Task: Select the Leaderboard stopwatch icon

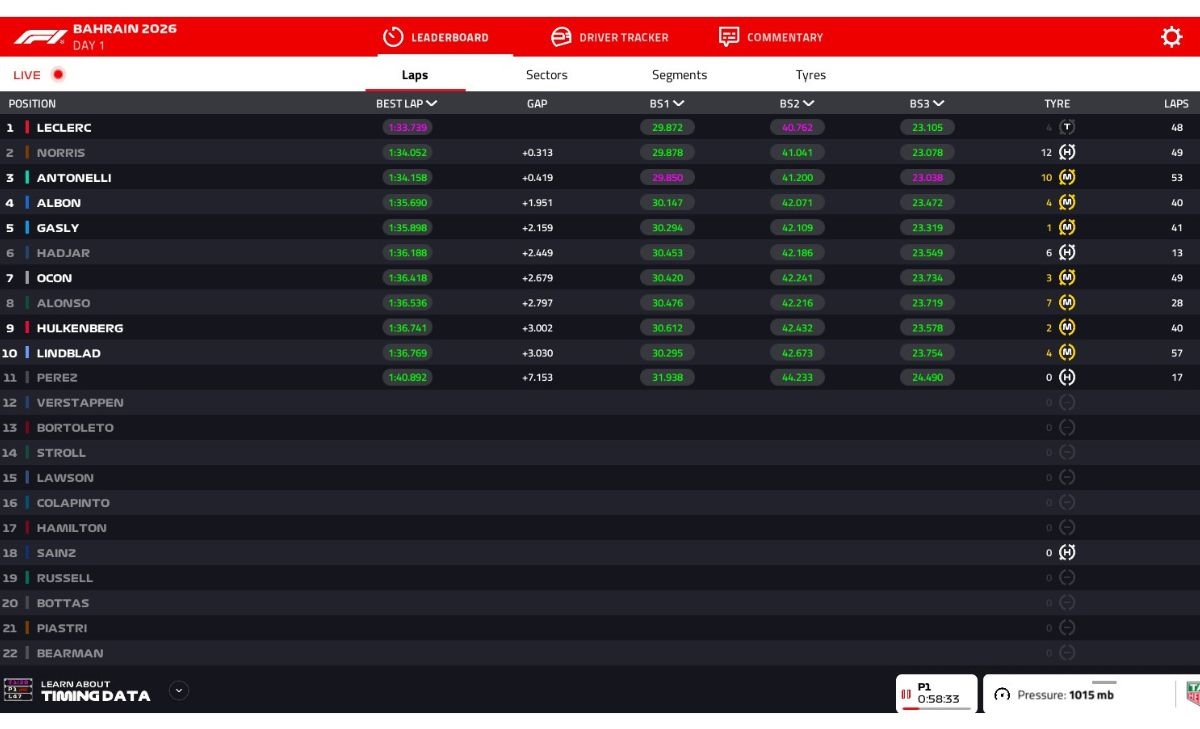Action: pos(390,36)
